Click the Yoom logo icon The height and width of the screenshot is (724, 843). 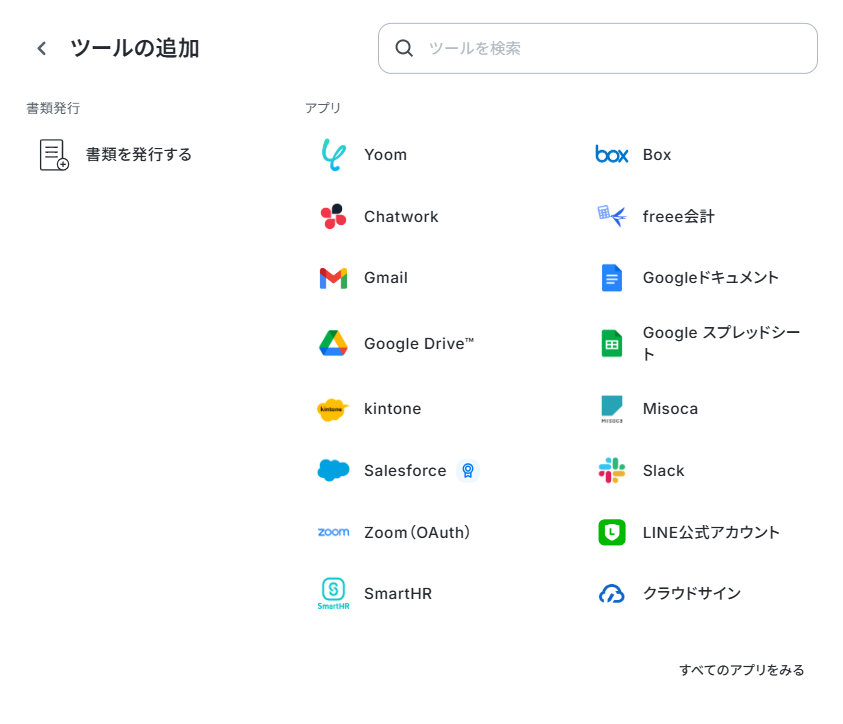[333, 155]
